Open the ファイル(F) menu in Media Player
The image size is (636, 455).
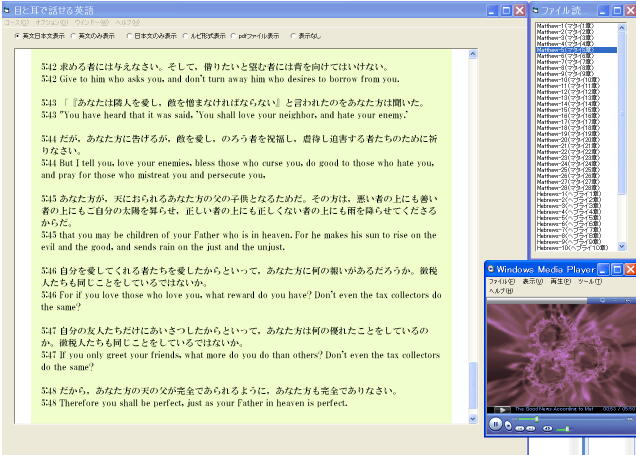[502, 281]
